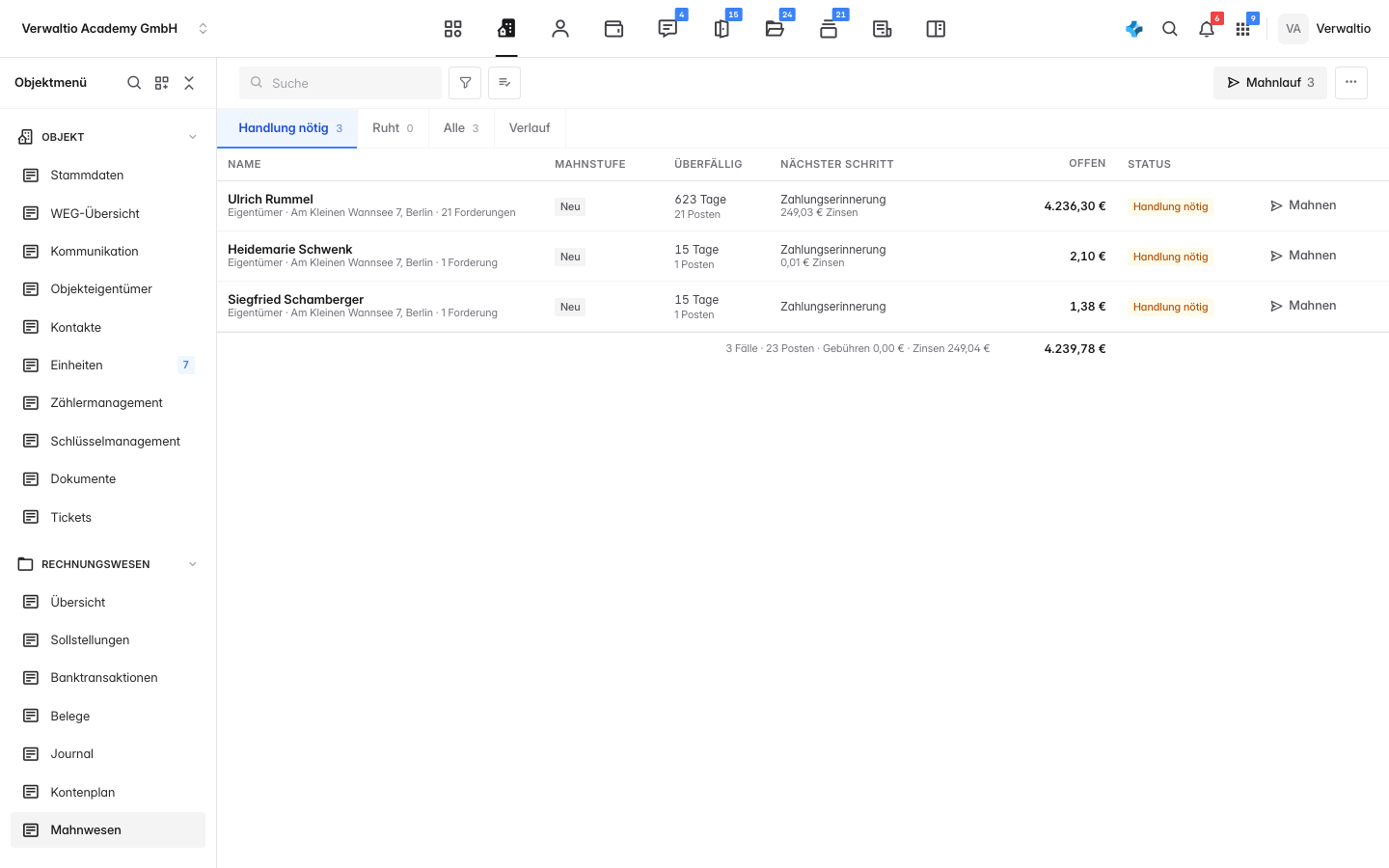Switch to the Alle tab
This screenshot has width=1389, height=868.
tap(461, 128)
